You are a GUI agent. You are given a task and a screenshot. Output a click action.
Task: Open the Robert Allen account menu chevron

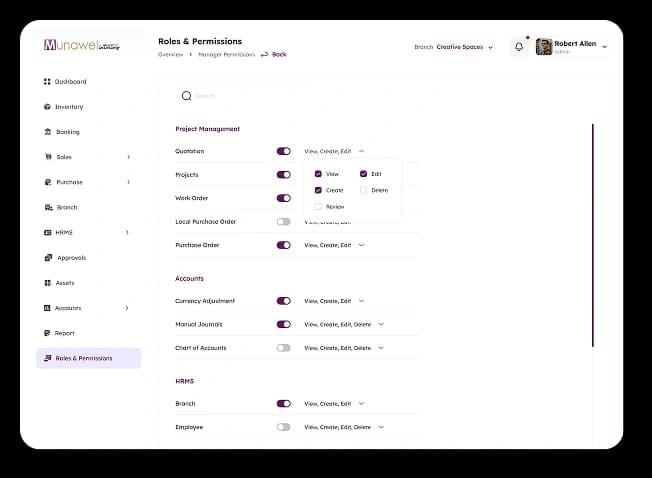coord(605,47)
